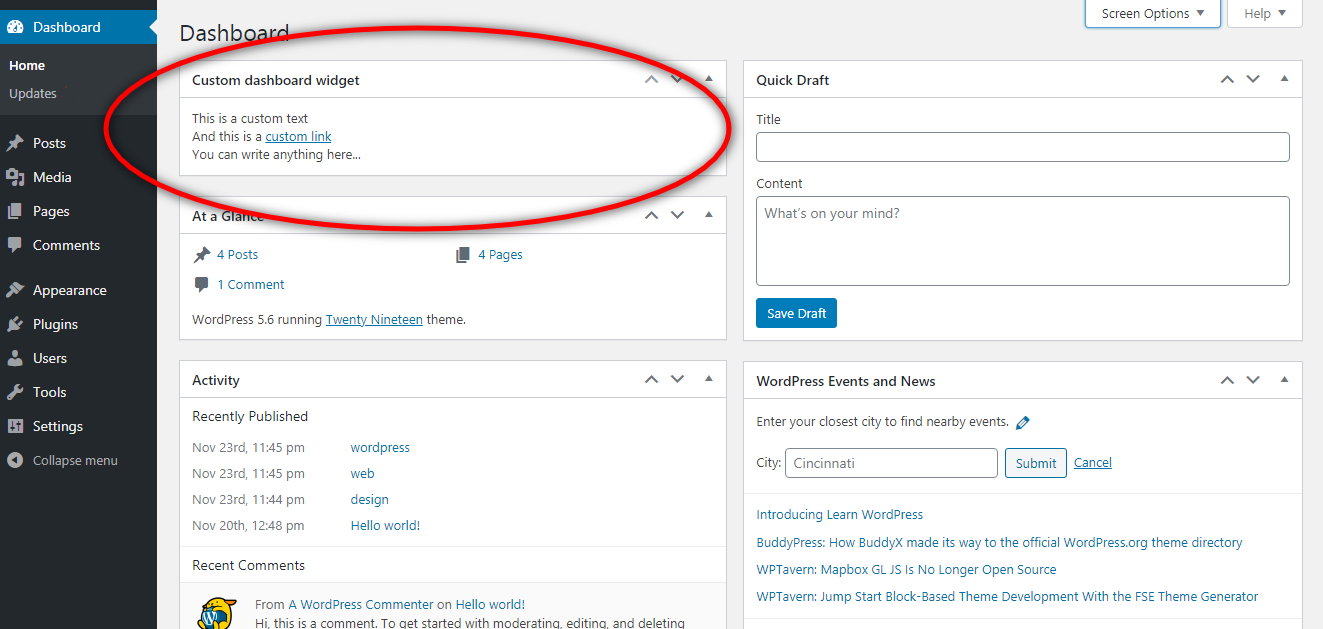Collapse the Activity panel

point(709,378)
